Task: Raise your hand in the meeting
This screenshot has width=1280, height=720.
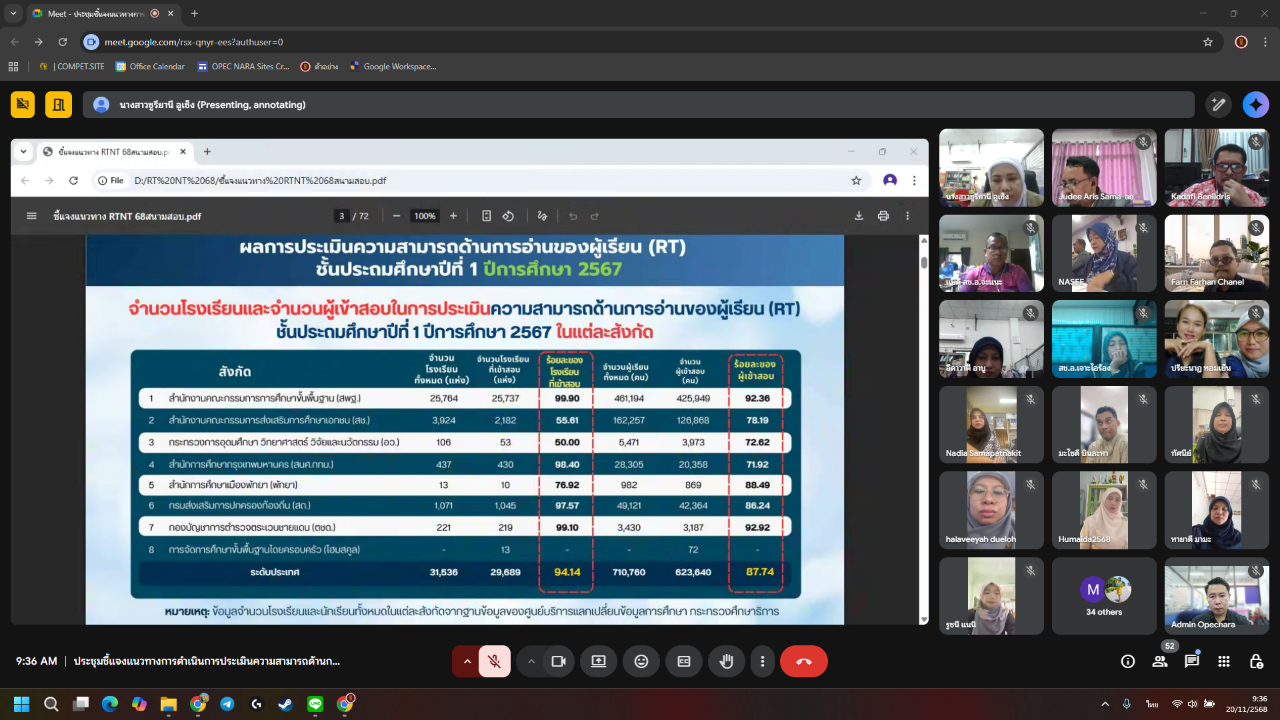Action: pyautogui.click(x=727, y=661)
